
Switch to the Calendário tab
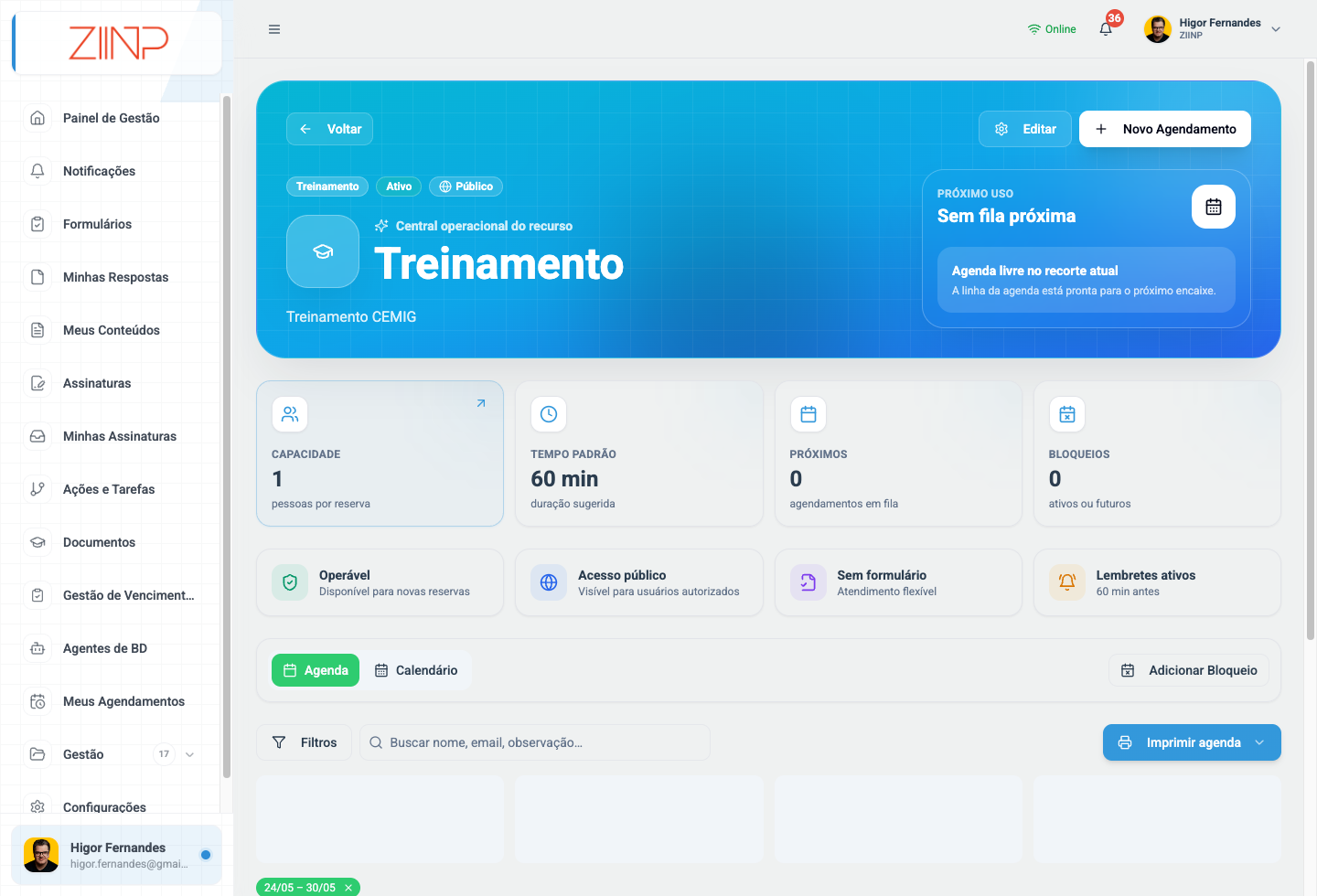point(416,670)
